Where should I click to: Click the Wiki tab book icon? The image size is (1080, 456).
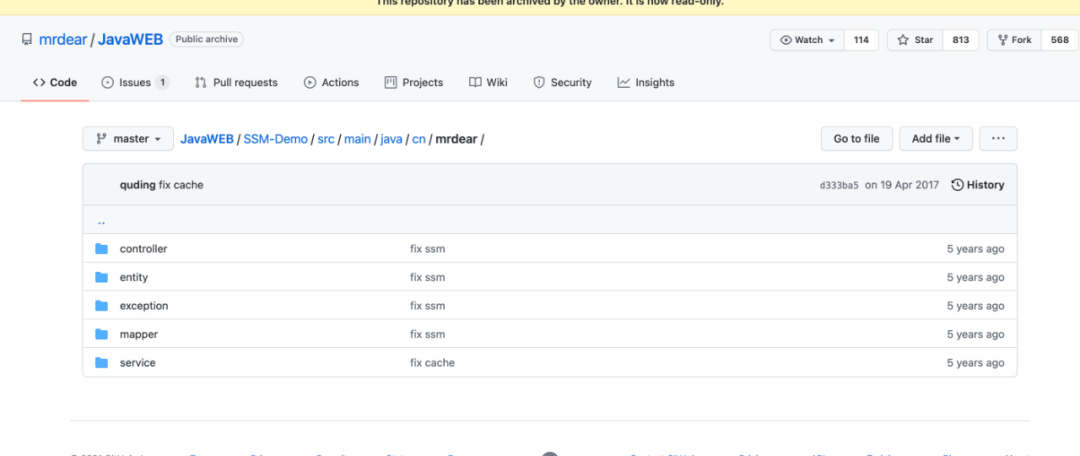[x=475, y=83]
